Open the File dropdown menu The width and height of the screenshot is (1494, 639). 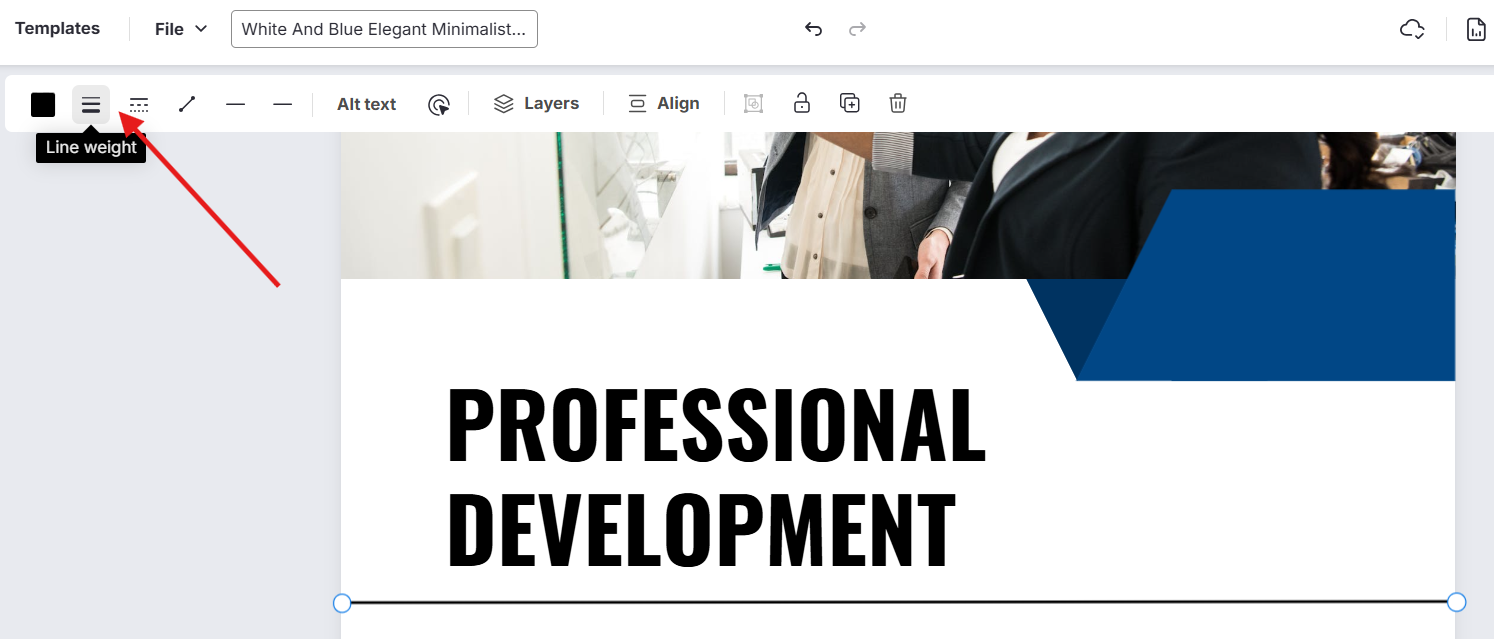coord(181,29)
